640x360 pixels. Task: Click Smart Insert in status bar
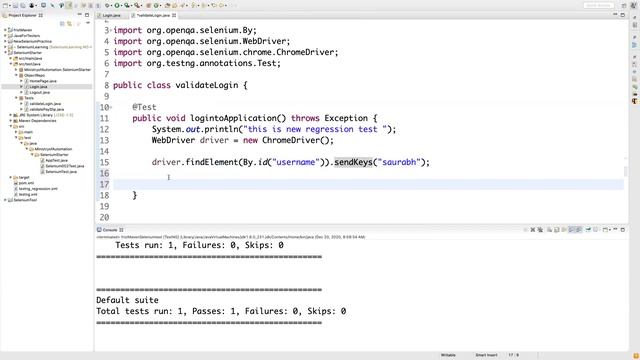coord(486,355)
